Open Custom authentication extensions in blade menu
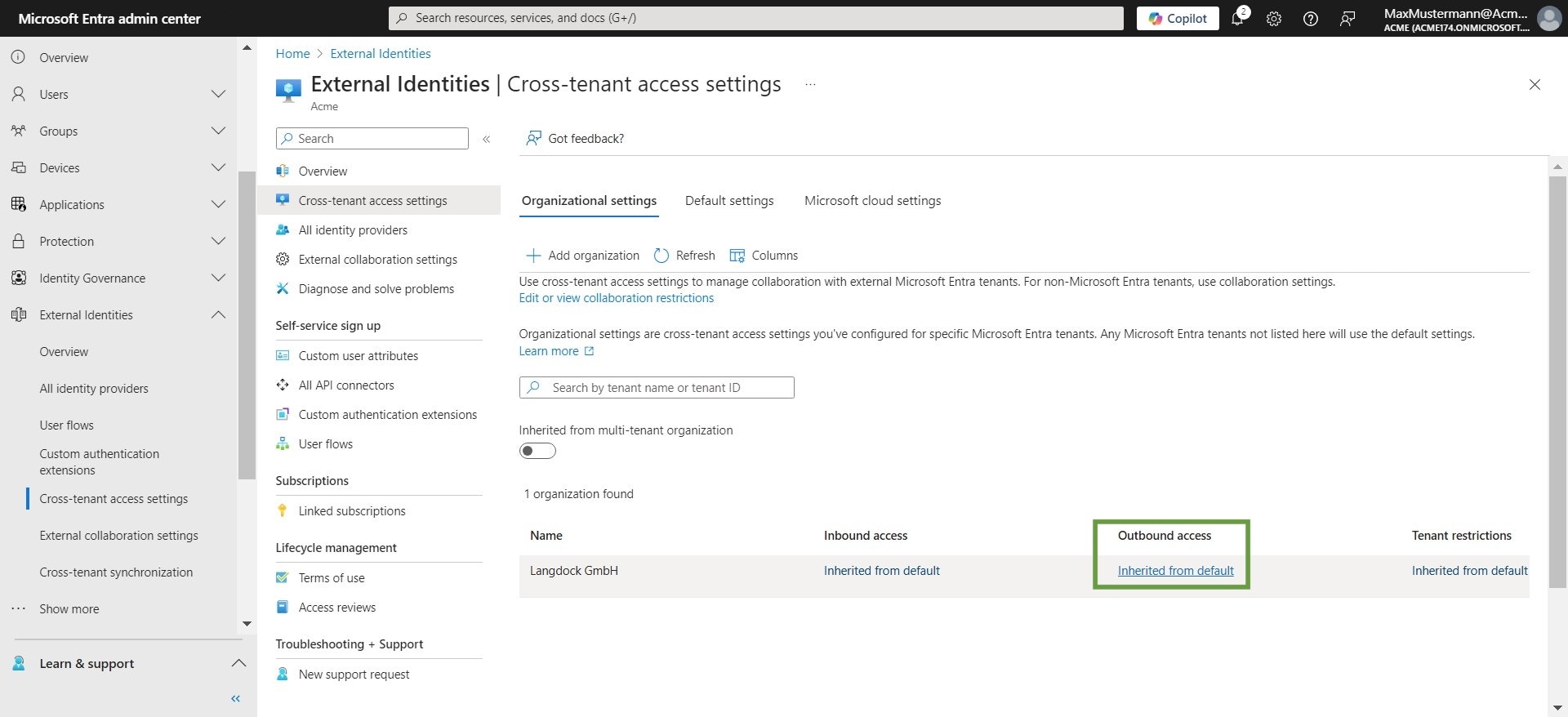The image size is (1568, 717). coord(387,415)
